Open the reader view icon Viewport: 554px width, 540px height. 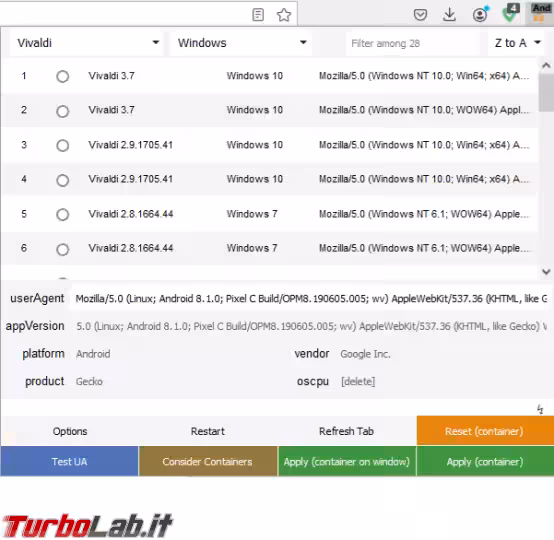pos(258,15)
